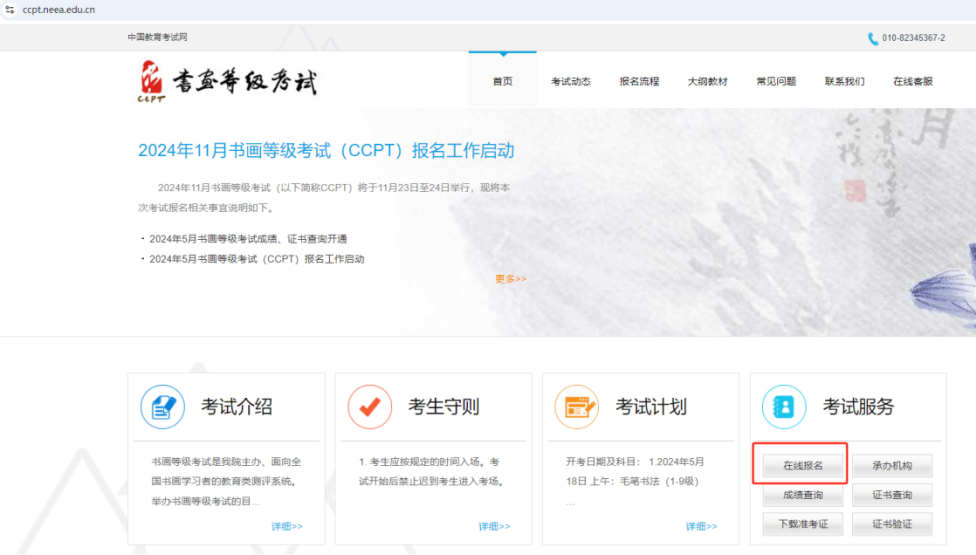Open the 2024年11月书画等级考试 headline link

pyautogui.click(x=326, y=151)
